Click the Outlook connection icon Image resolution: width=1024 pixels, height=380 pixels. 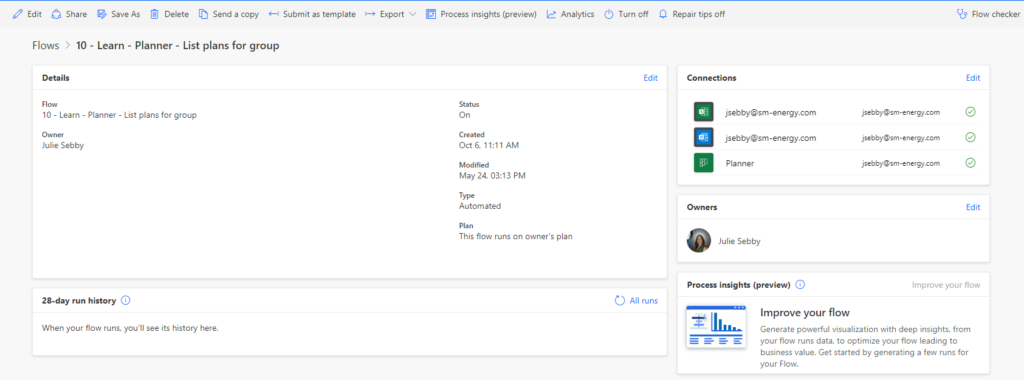(x=703, y=138)
